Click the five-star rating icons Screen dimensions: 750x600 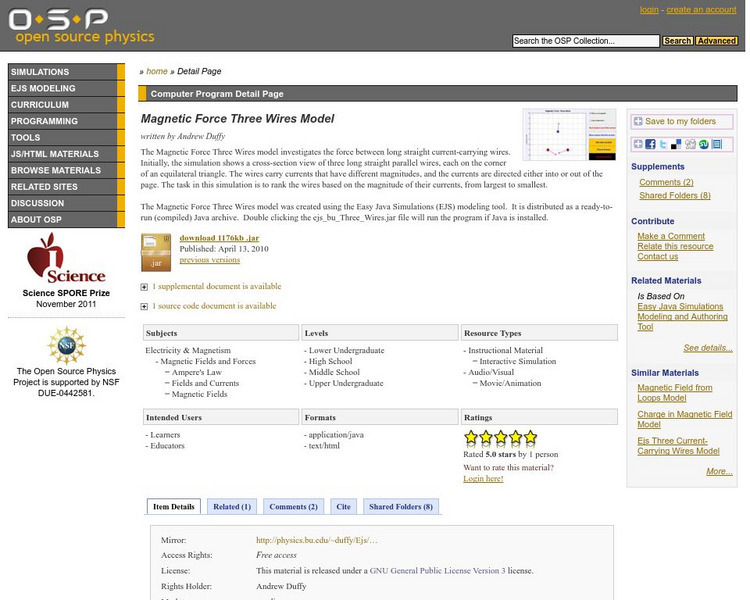[x=500, y=437]
